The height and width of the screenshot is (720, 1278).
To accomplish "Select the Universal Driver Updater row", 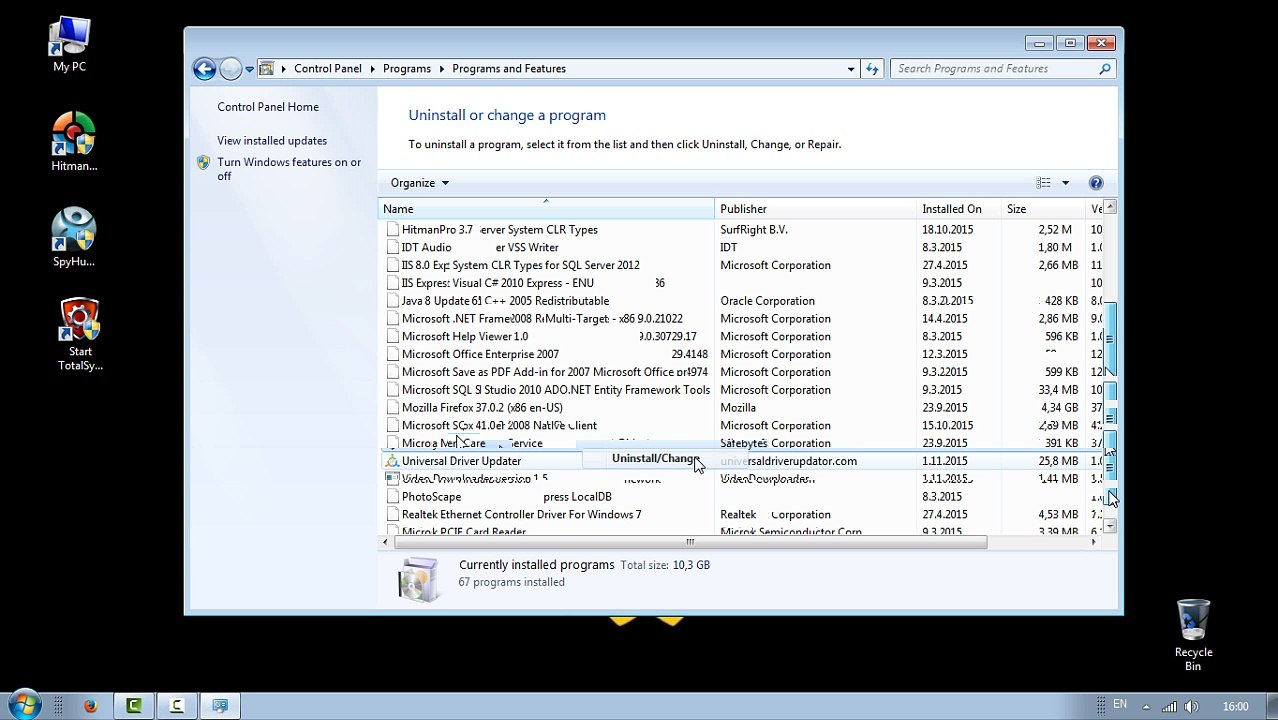I will tap(740, 461).
